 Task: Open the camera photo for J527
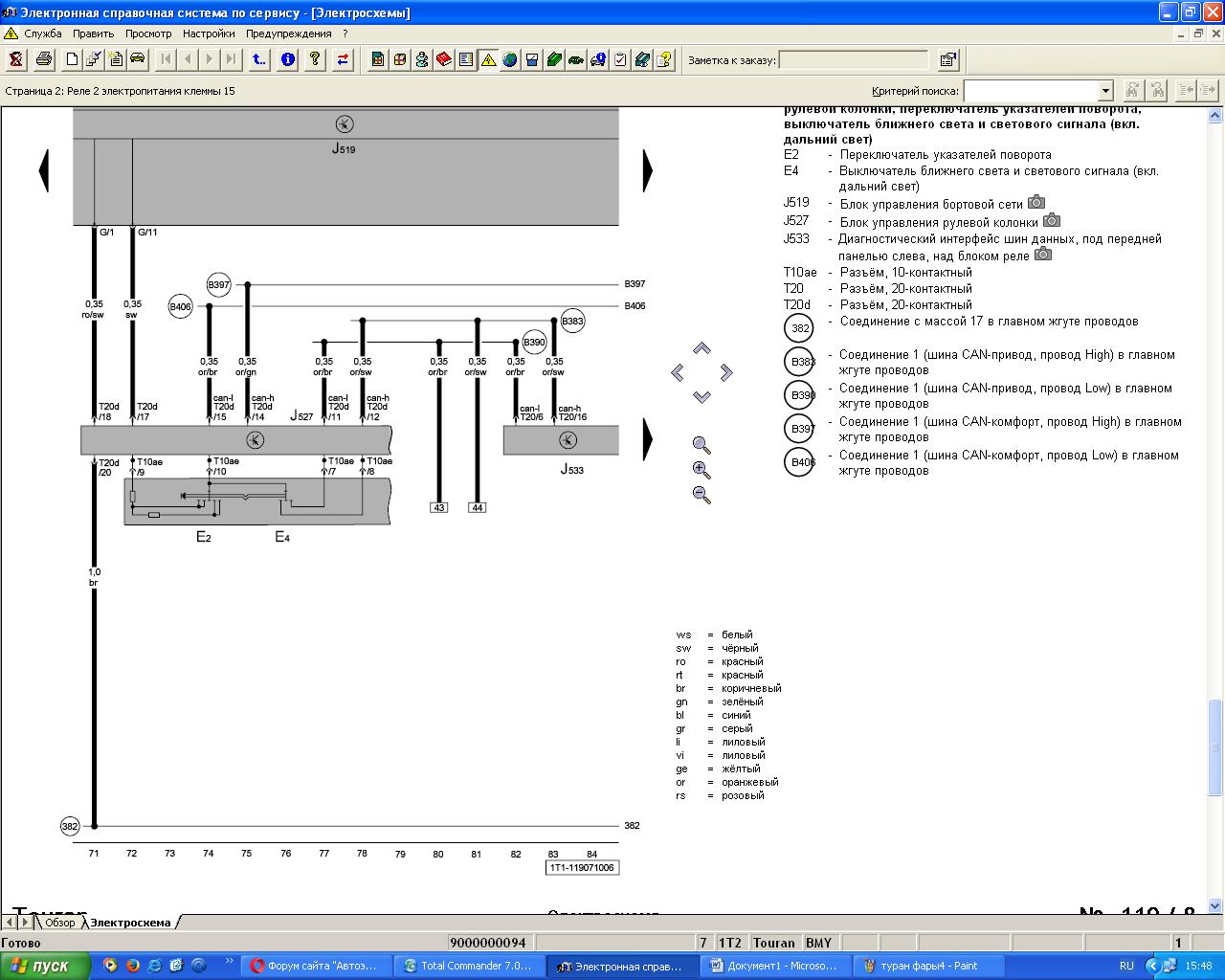point(1052,220)
